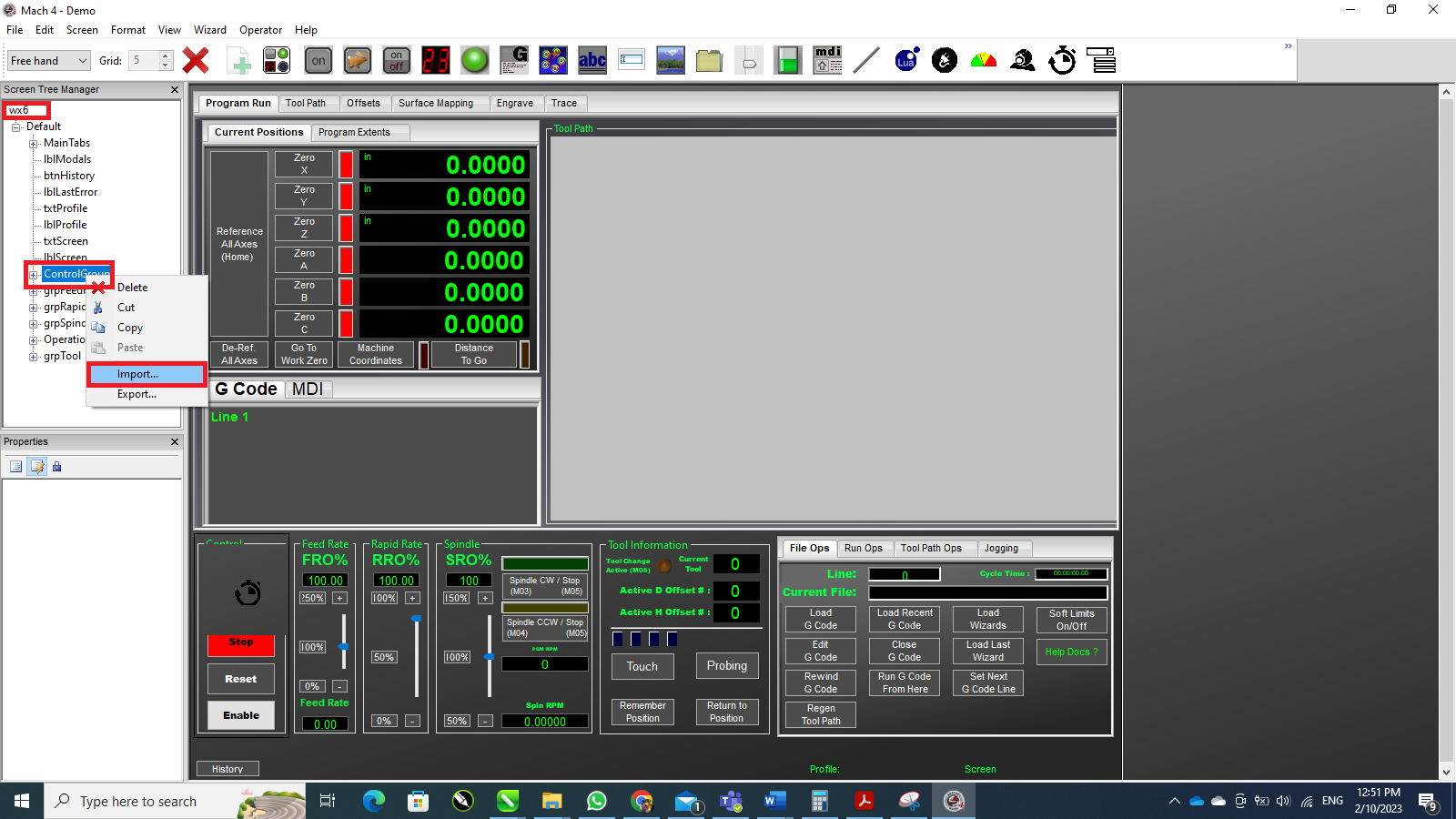The width and height of the screenshot is (1456, 819).
Task: Collapse the Default node in Screen Tree Manager
Action: 16,126
